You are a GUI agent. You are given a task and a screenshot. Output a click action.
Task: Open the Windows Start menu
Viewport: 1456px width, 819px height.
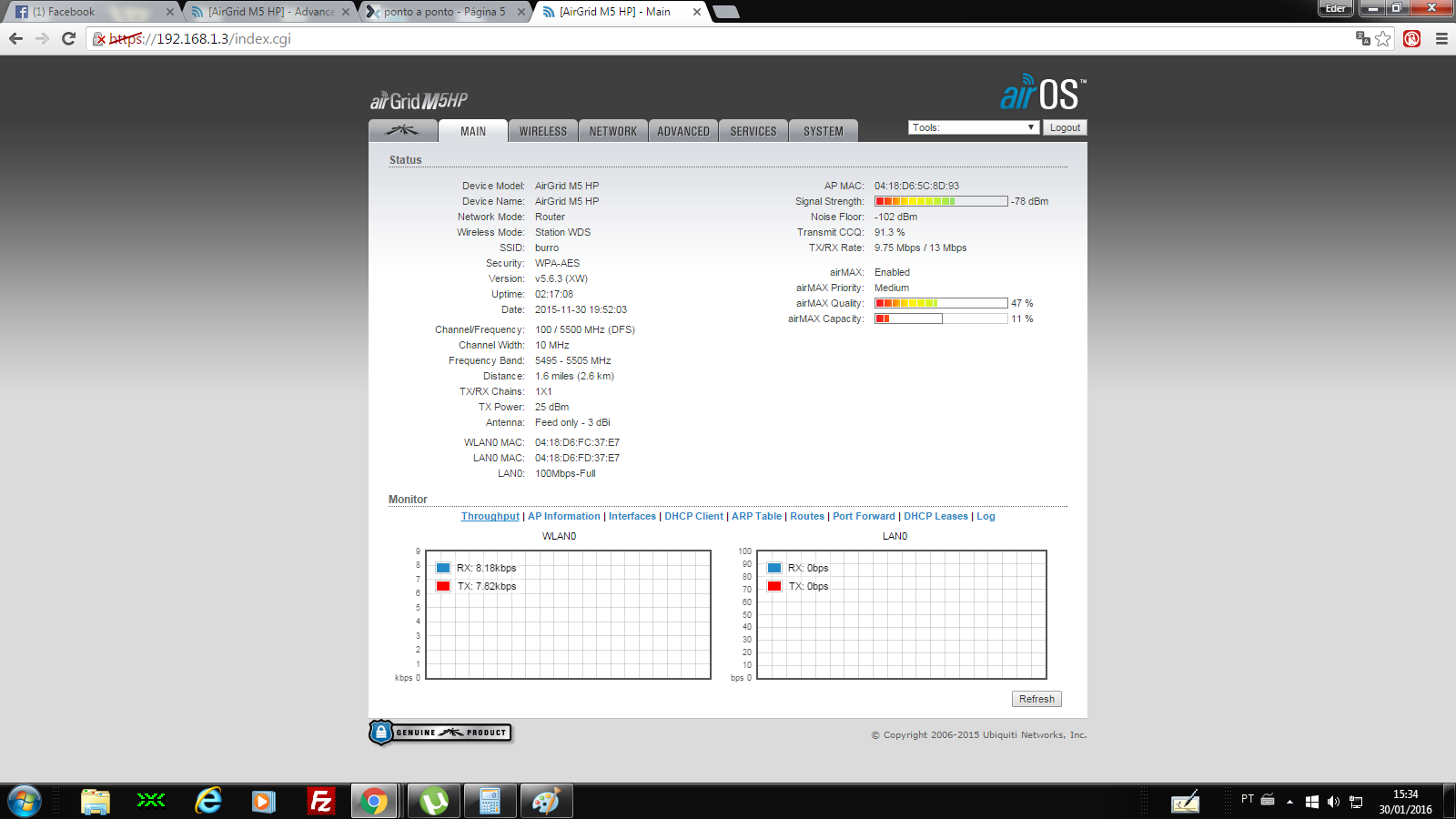pyautogui.click(x=24, y=802)
